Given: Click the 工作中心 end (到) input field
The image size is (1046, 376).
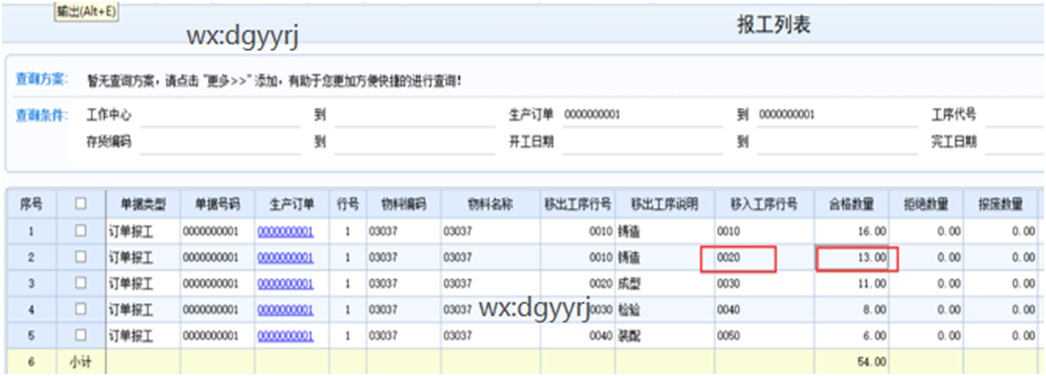Looking at the screenshot, I should [414, 115].
